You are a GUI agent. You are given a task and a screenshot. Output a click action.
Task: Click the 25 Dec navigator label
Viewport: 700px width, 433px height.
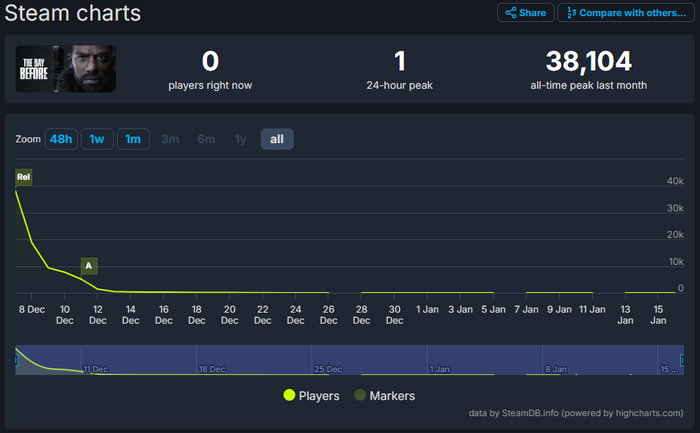328,369
